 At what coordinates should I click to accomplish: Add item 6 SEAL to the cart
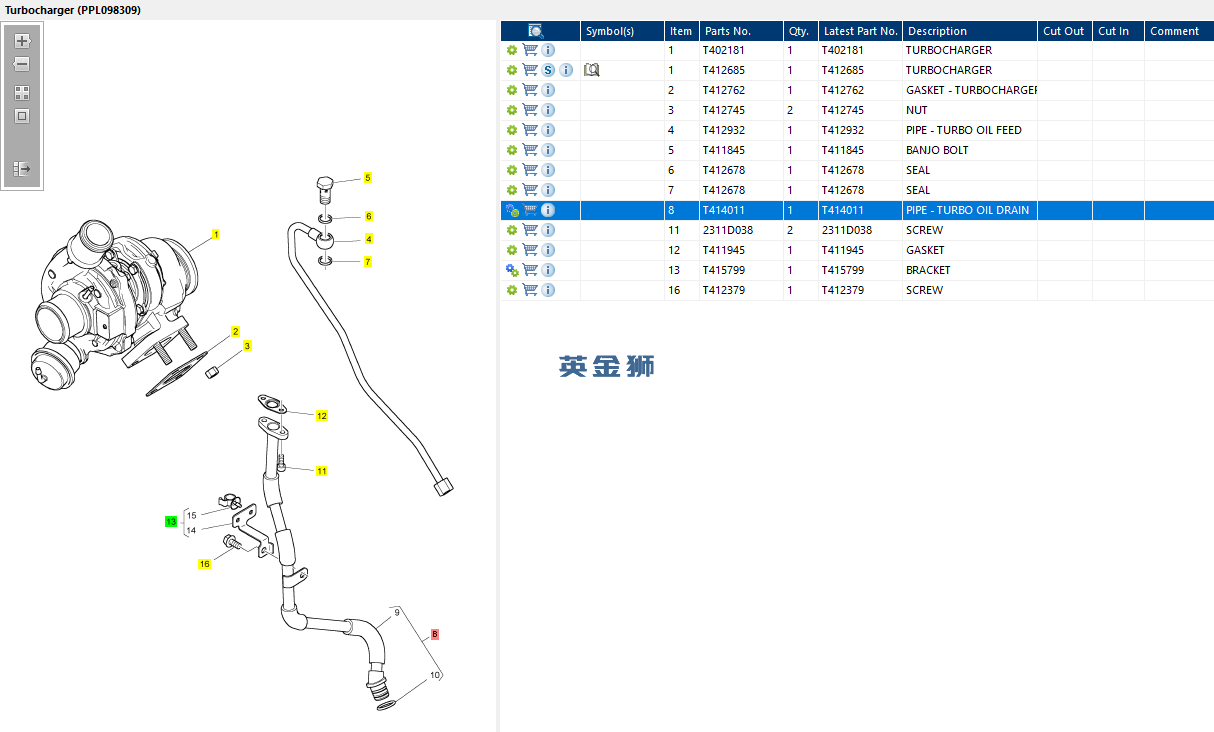pyautogui.click(x=530, y=170)
